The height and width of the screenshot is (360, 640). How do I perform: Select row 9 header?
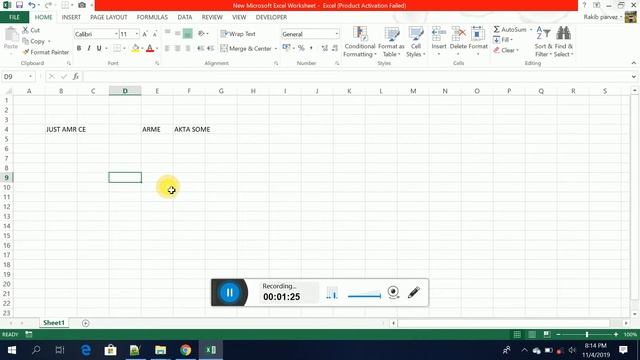tap(7, 178)
